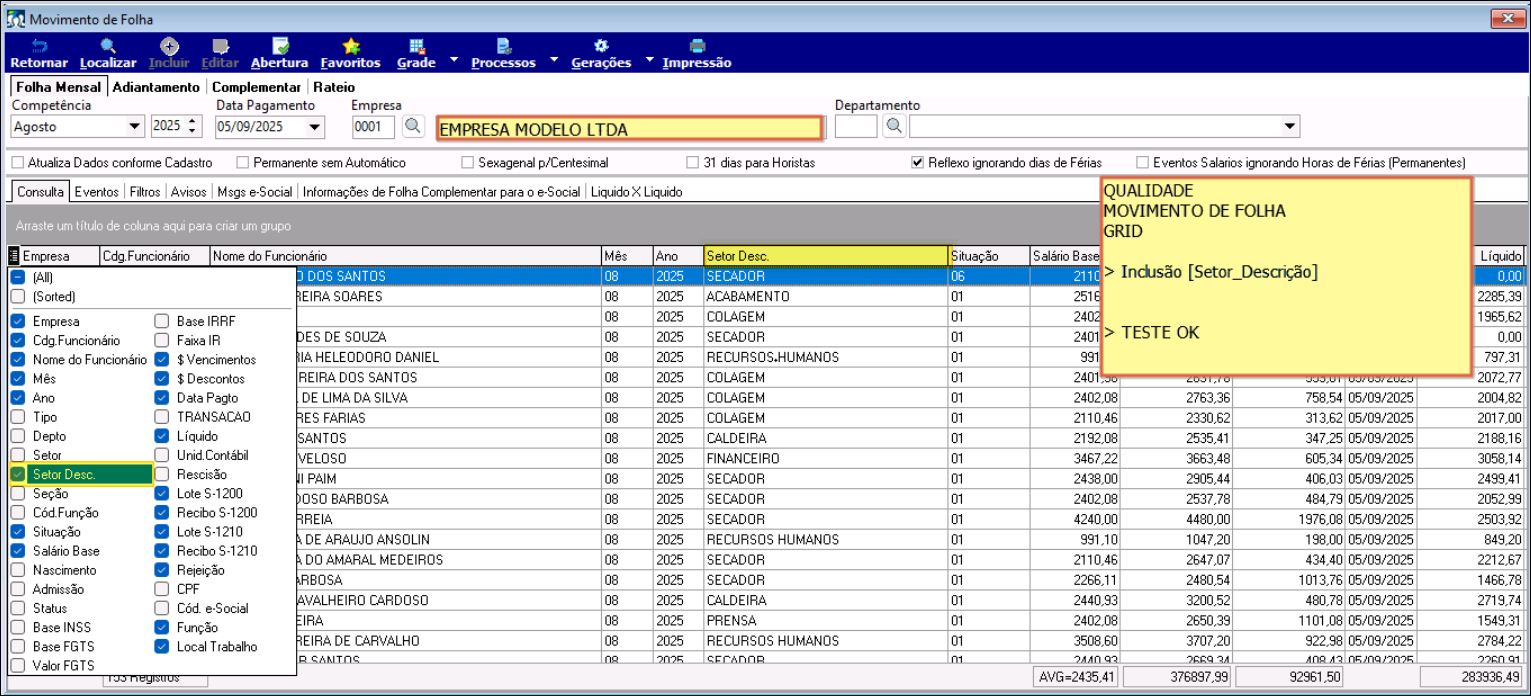
Task: Check the CPF column checkbox
Action: click(x=162, y=589)
